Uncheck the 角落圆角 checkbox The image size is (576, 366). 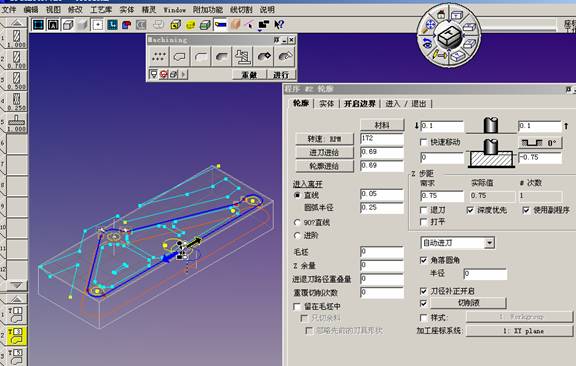pyautogui.click(x=423, y=260)
